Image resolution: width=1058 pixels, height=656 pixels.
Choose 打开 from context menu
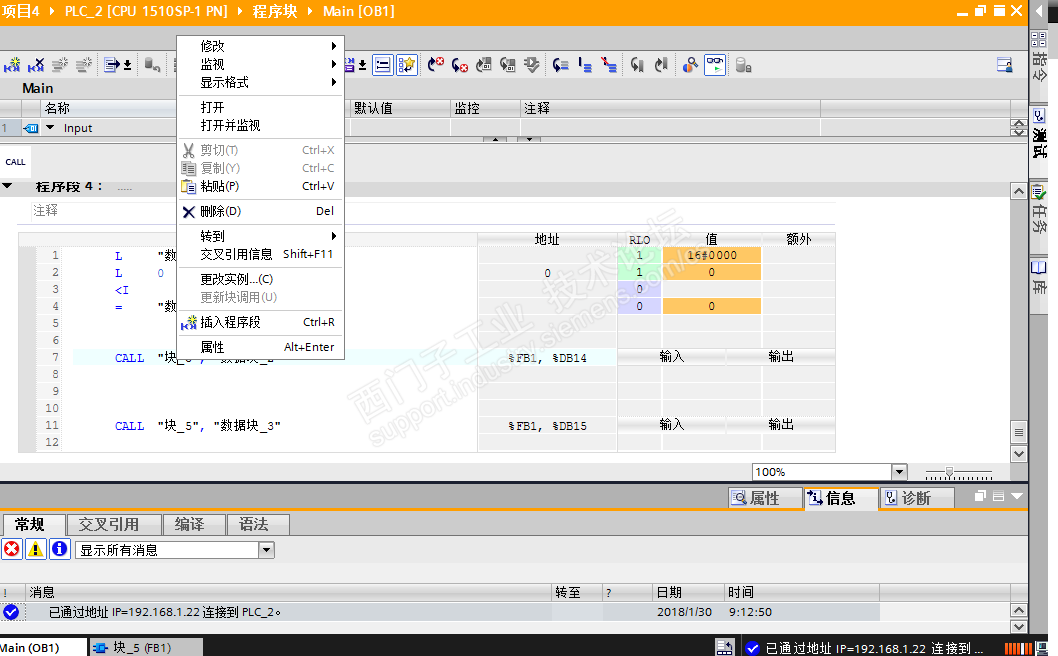pyautogui.click(x=260, y=107)
